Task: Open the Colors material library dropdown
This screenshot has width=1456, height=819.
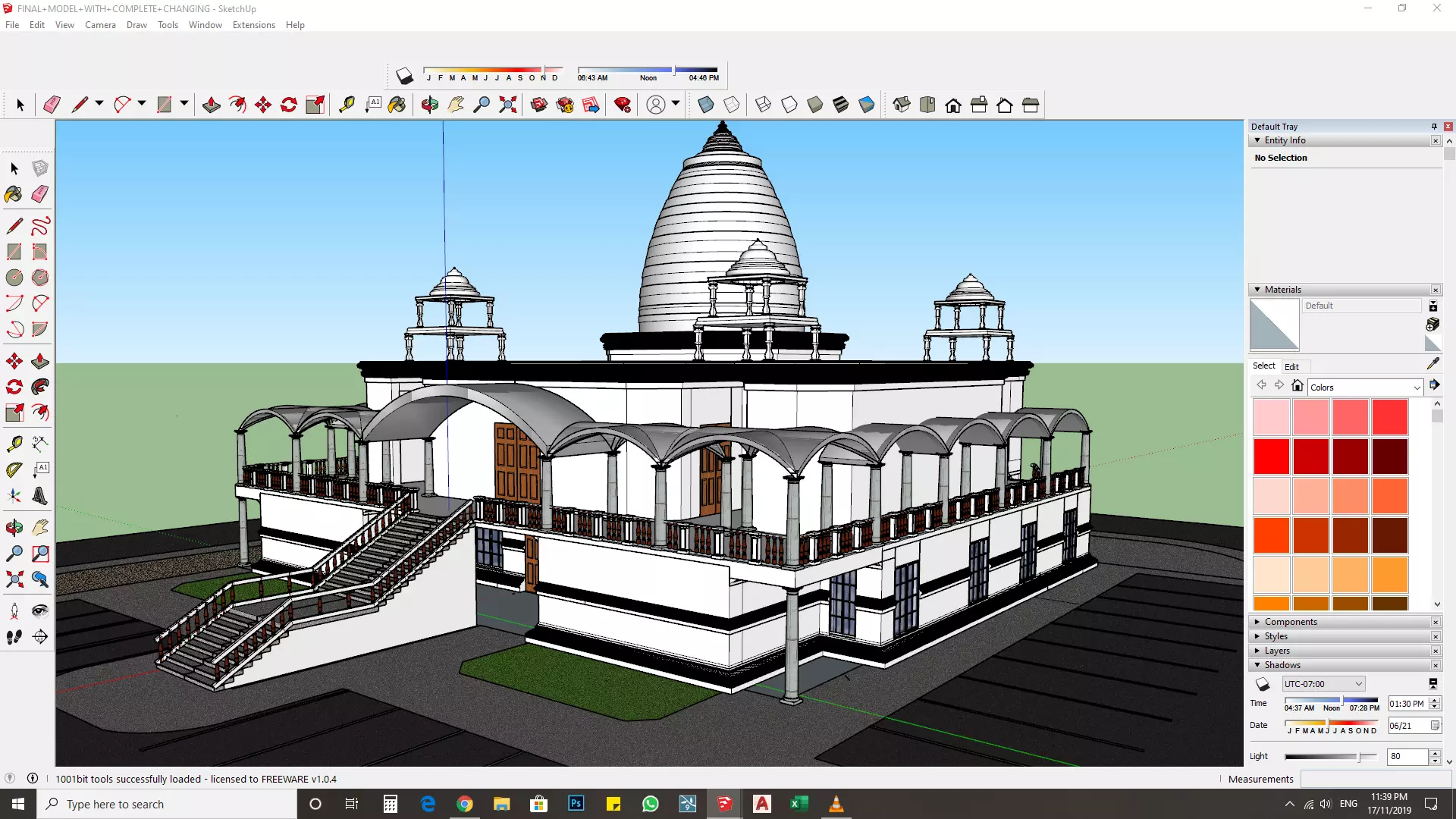Action: click(x=1365, y=388)
